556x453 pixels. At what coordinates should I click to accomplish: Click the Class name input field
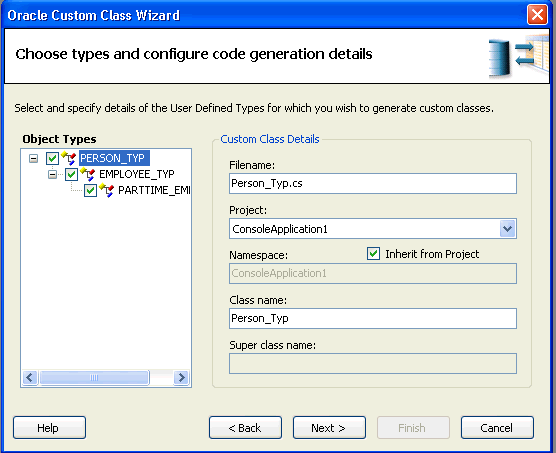pos(373,318)
